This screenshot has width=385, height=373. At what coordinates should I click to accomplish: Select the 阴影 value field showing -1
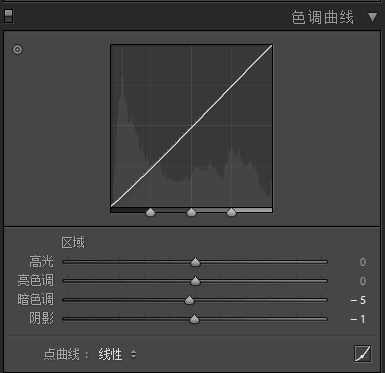358,319
